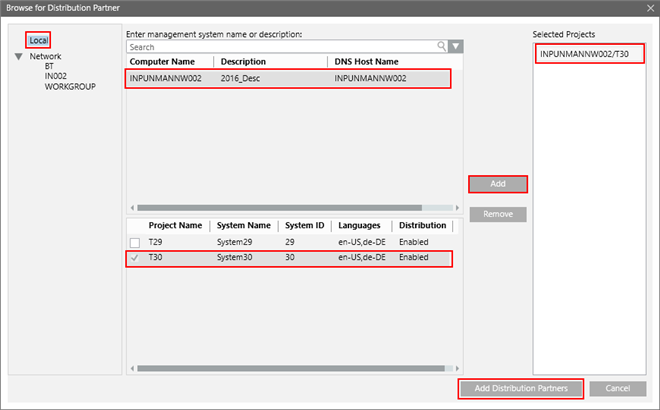Collapse the Network tree node
Screen dimensions: 660x410
[19, 57]
